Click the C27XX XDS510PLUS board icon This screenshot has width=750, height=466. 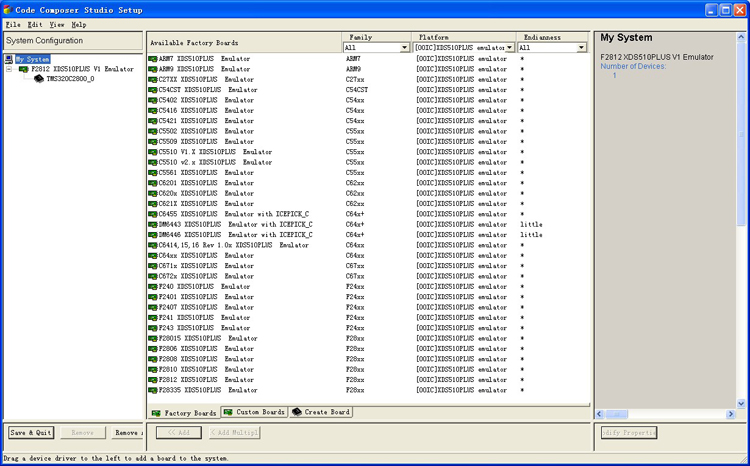(x=153, y=79)
